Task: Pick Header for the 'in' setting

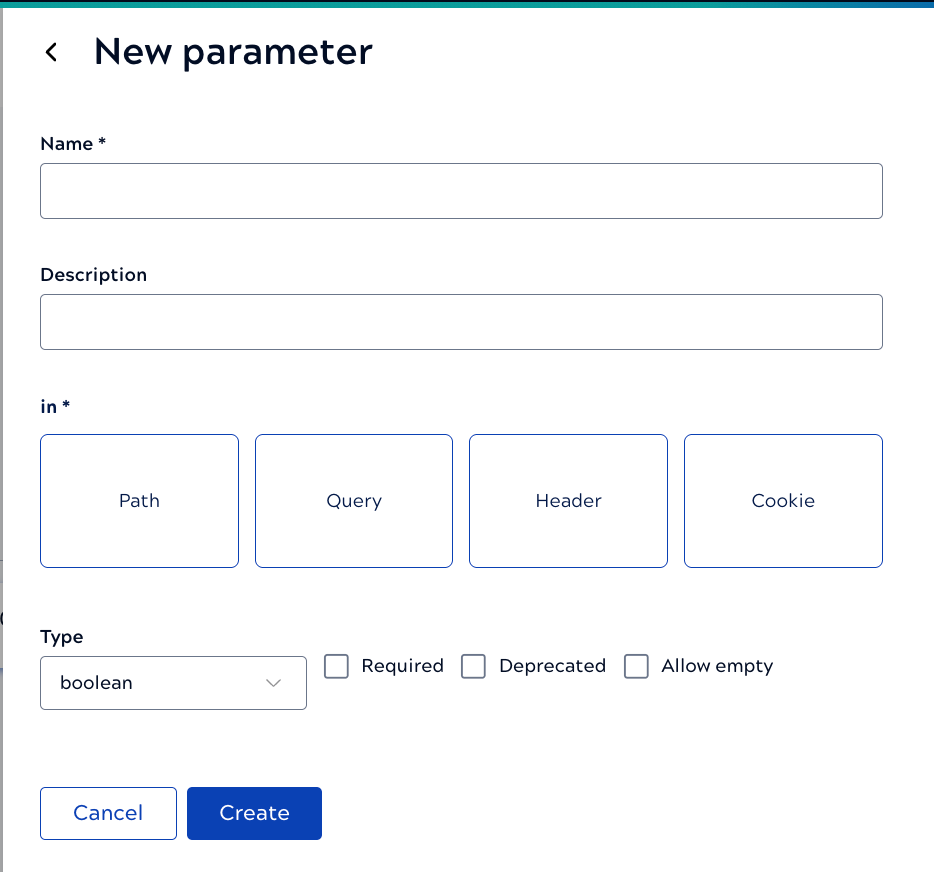Action: [568, 501]
